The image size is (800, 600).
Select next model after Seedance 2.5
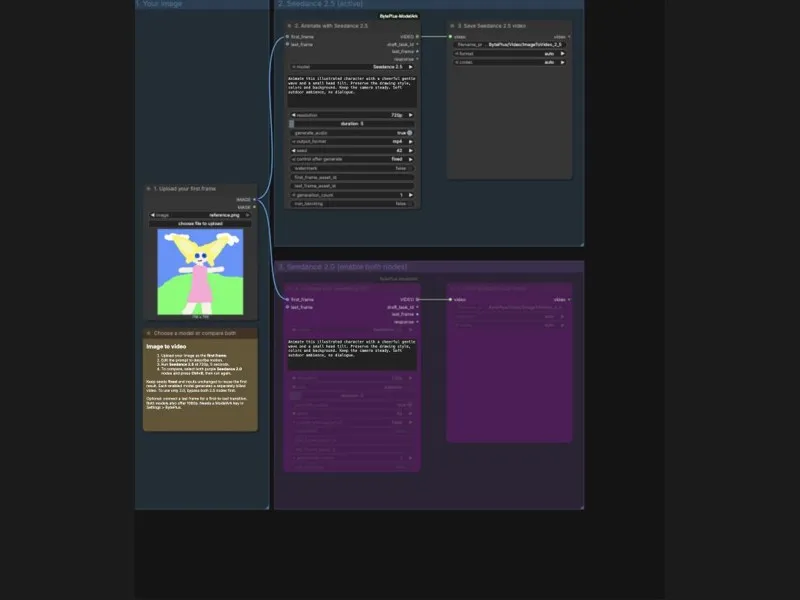click(411, 67)
